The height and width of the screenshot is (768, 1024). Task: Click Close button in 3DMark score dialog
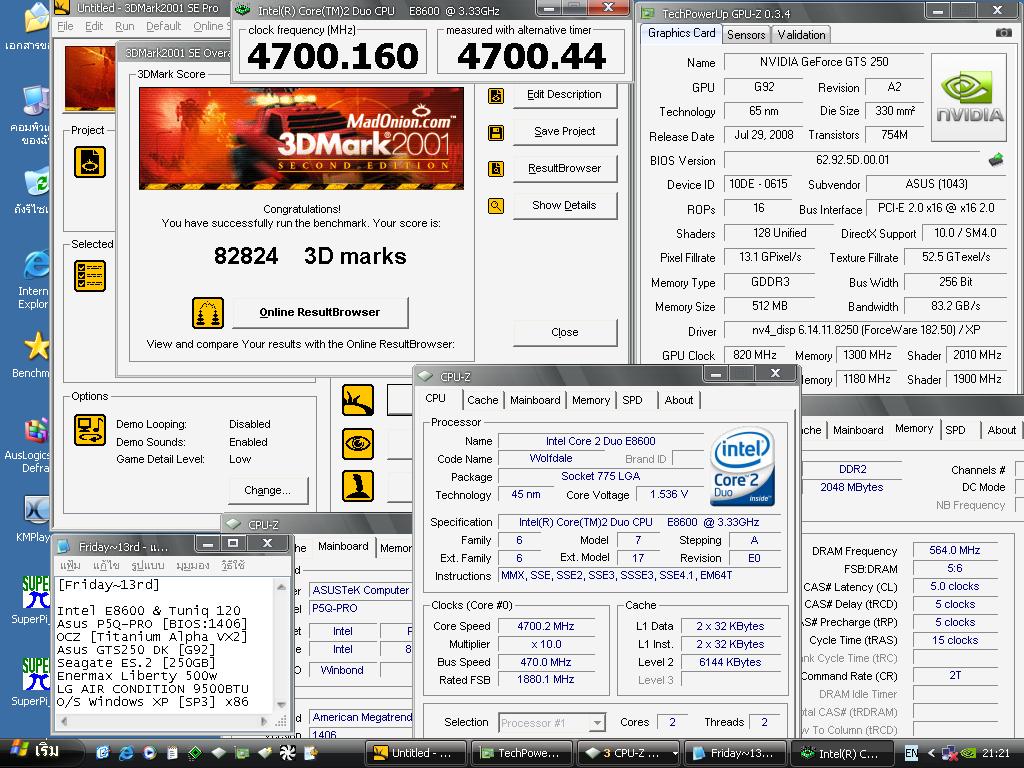[564, 332]
